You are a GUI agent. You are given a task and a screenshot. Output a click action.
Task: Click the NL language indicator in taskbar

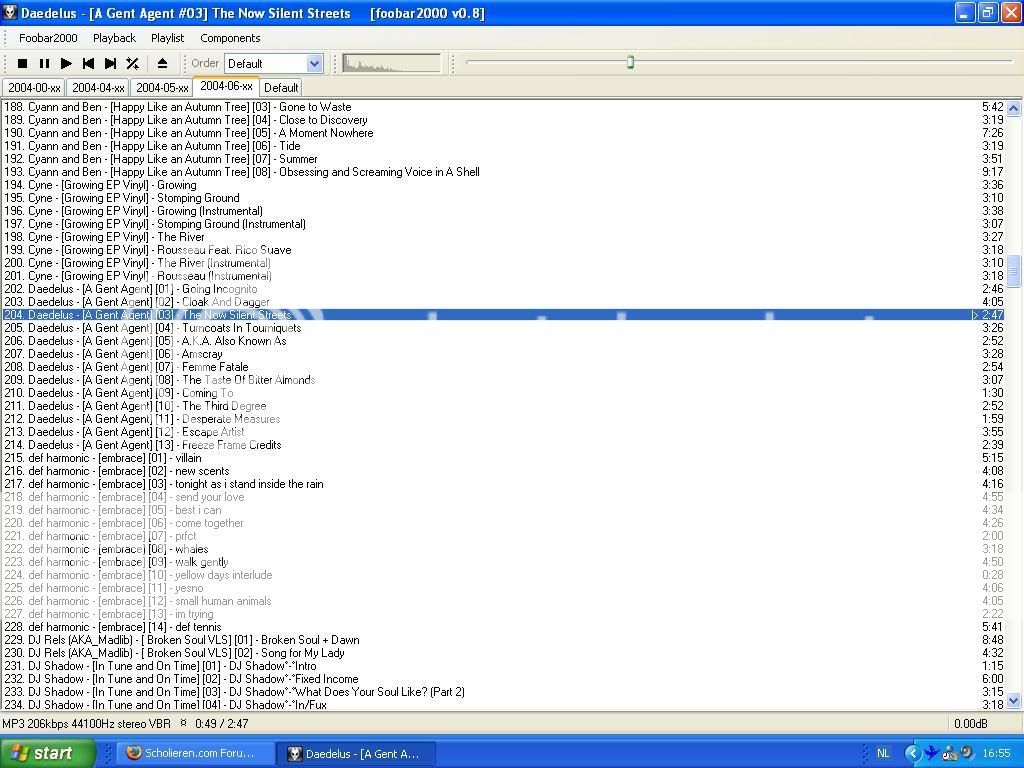pos(883,753)
